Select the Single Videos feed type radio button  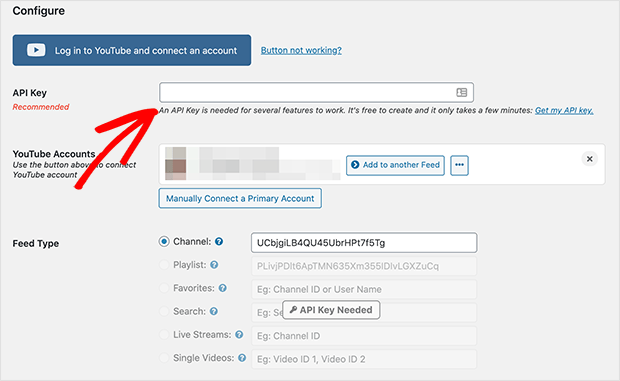[x=164, y=358]
